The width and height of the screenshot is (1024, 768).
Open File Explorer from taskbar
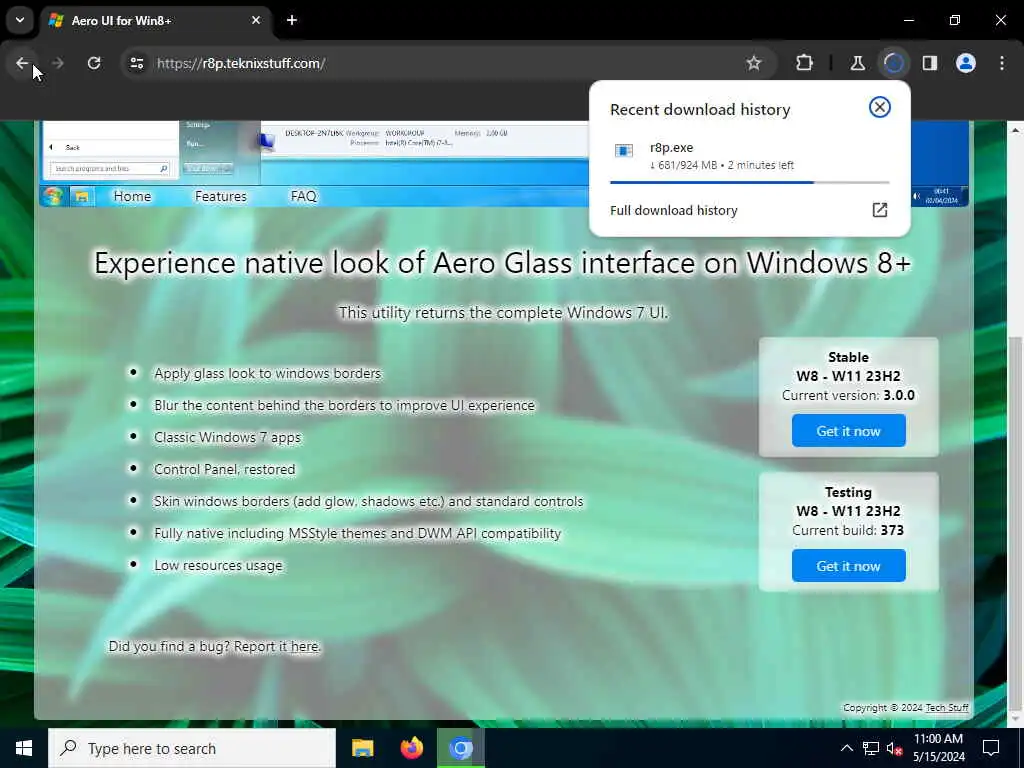362,748
